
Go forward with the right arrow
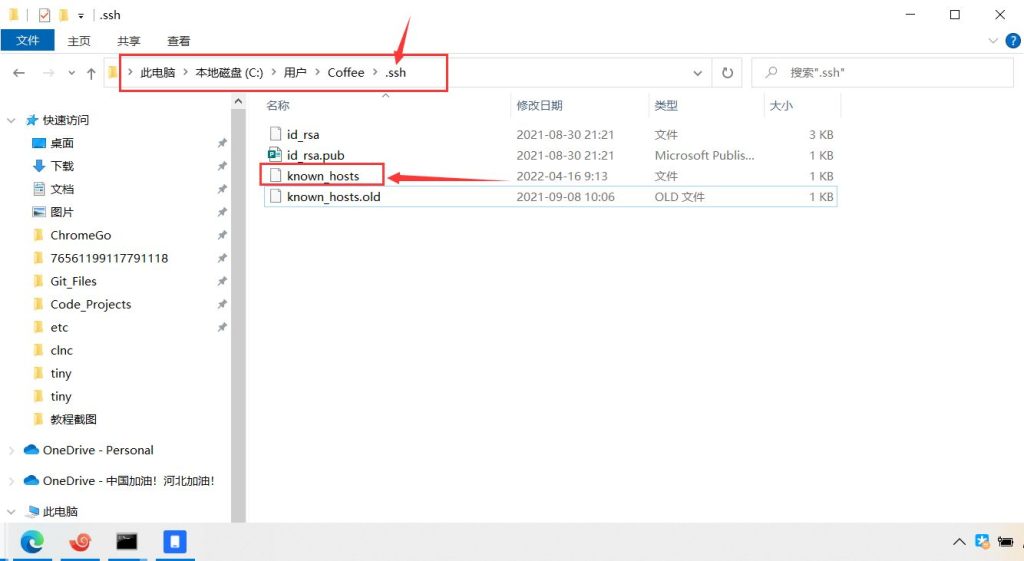click(48, 73)
